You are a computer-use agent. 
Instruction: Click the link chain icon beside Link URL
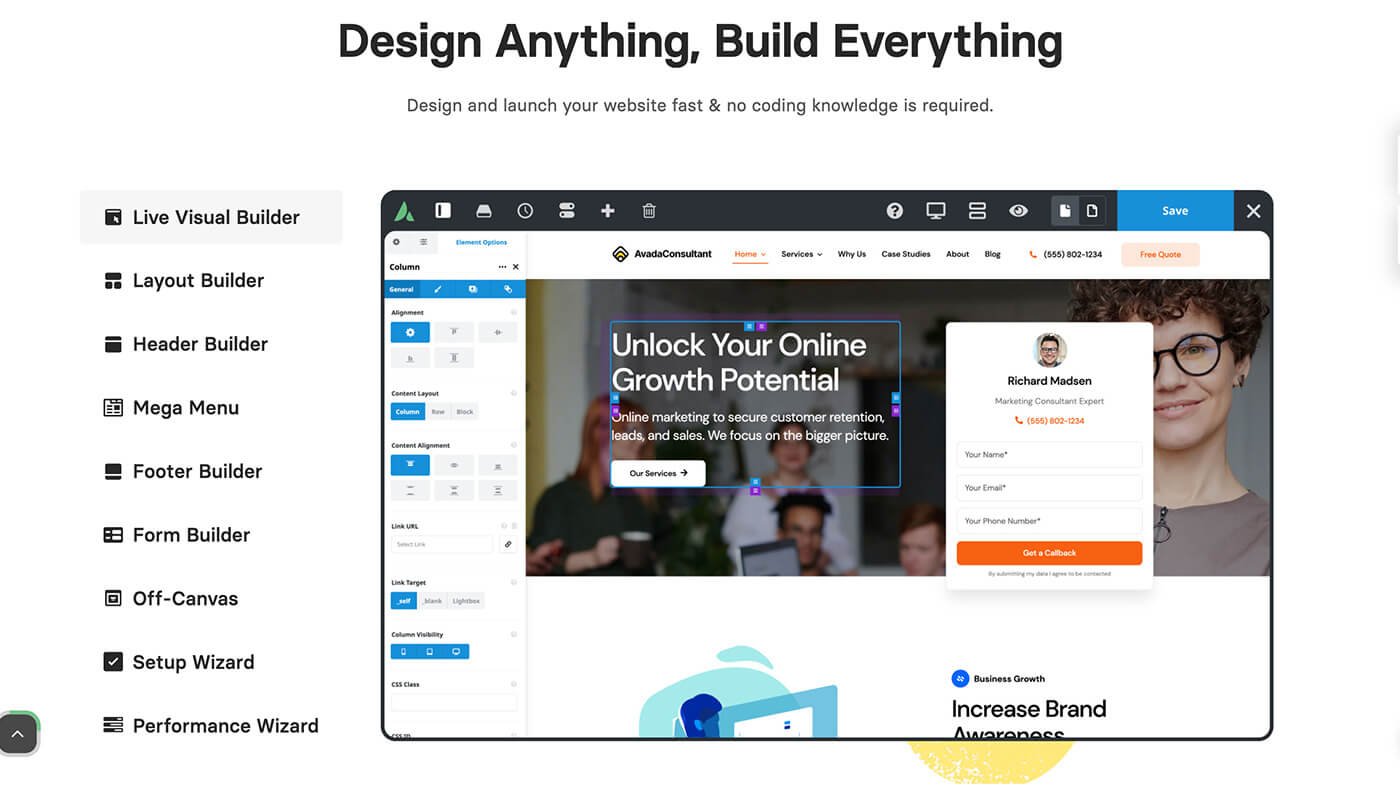pos(508,544)
